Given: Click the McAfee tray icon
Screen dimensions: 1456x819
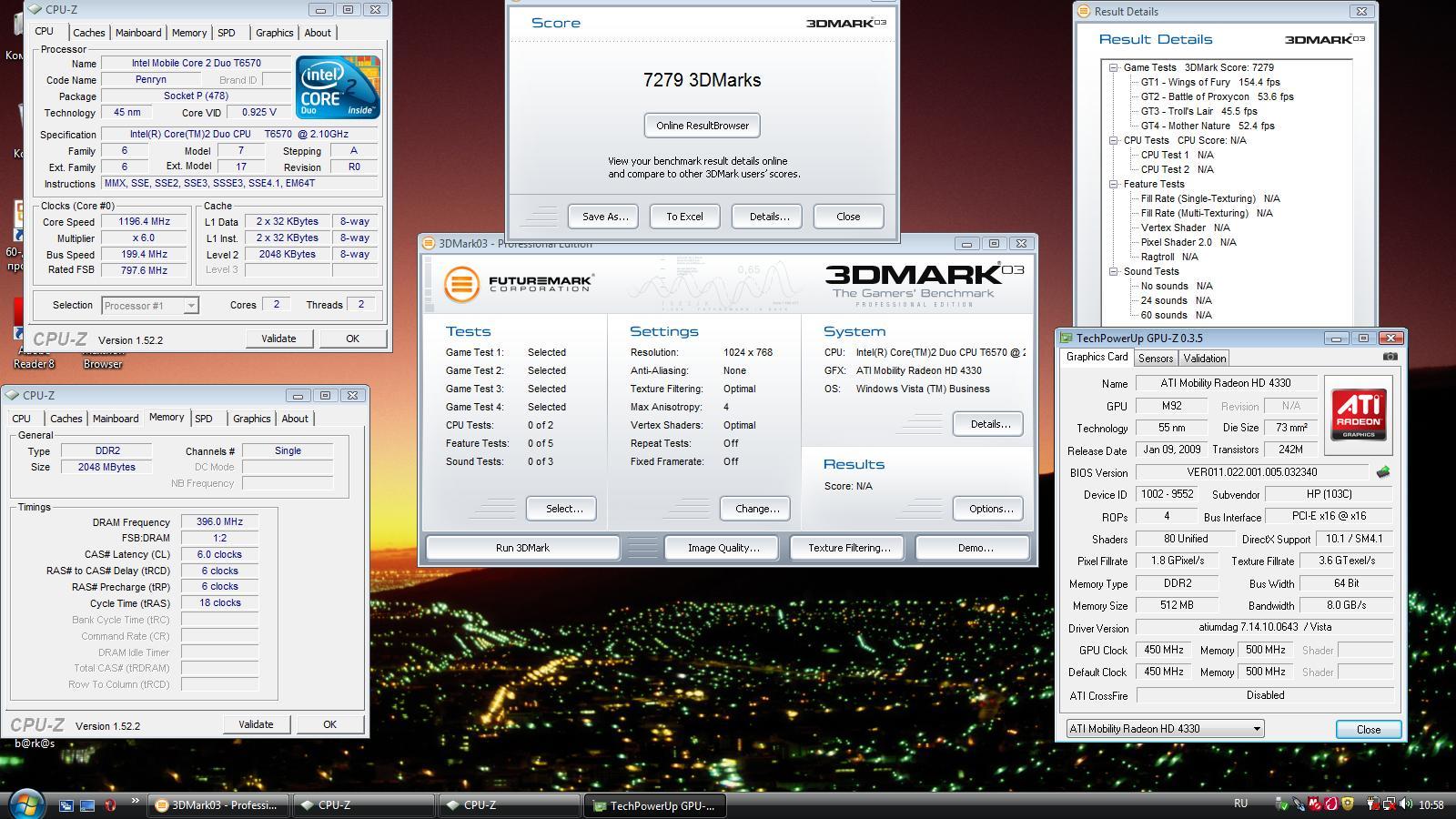Looking at the screenshot, I should [x=1315, y=804].
